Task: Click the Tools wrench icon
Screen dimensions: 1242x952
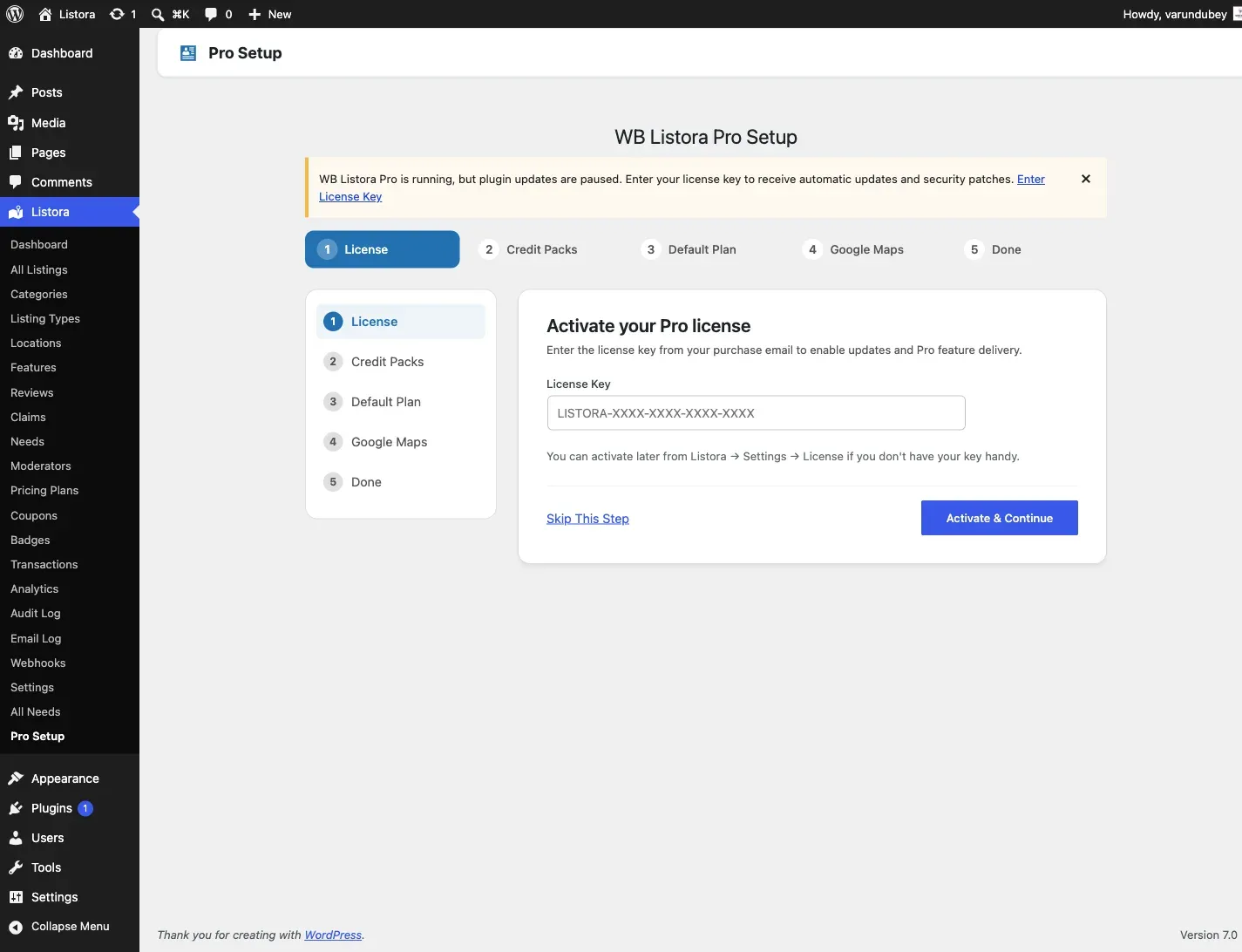Action: (16, 867)
